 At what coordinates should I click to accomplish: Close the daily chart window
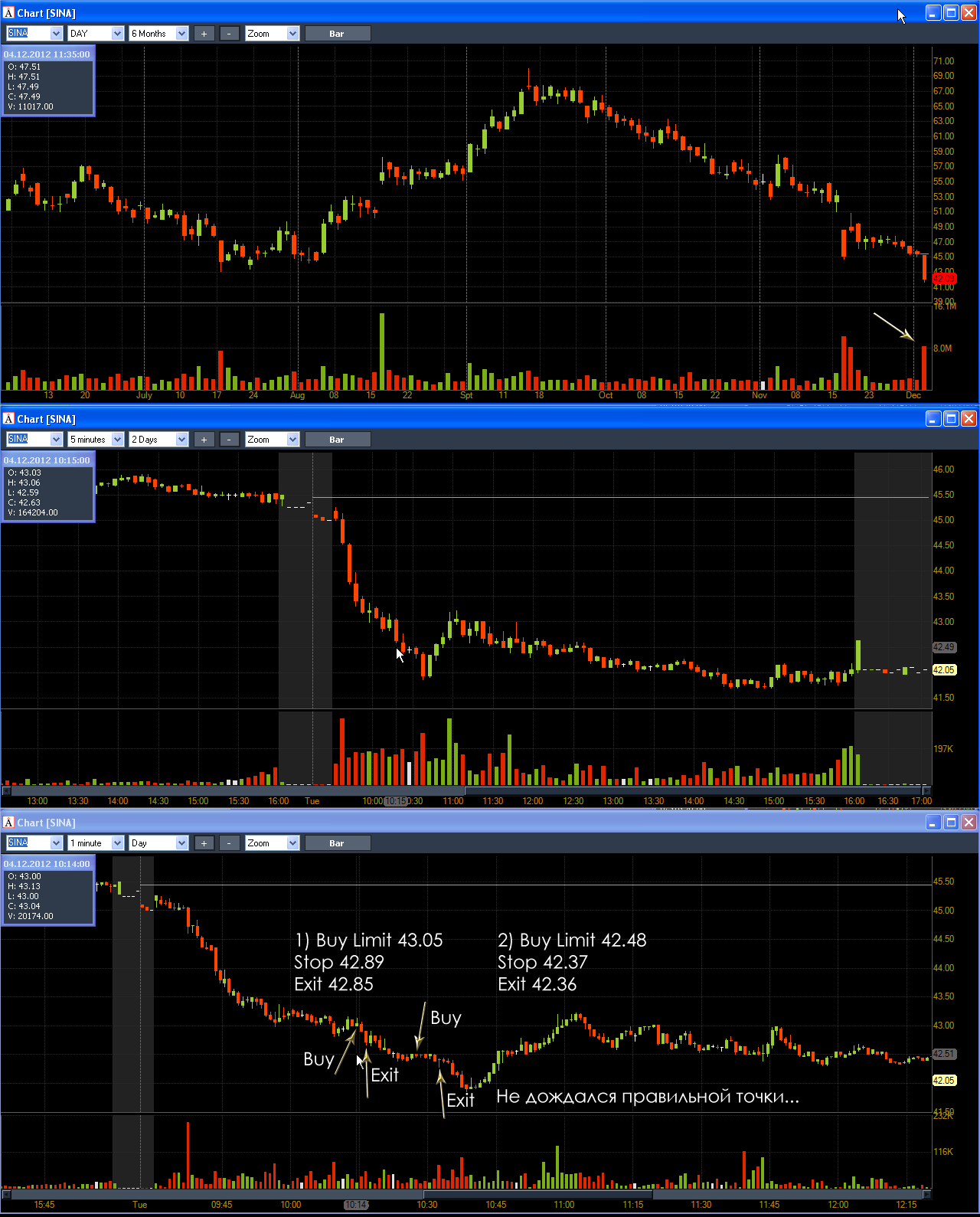click(x=969, y=13)
